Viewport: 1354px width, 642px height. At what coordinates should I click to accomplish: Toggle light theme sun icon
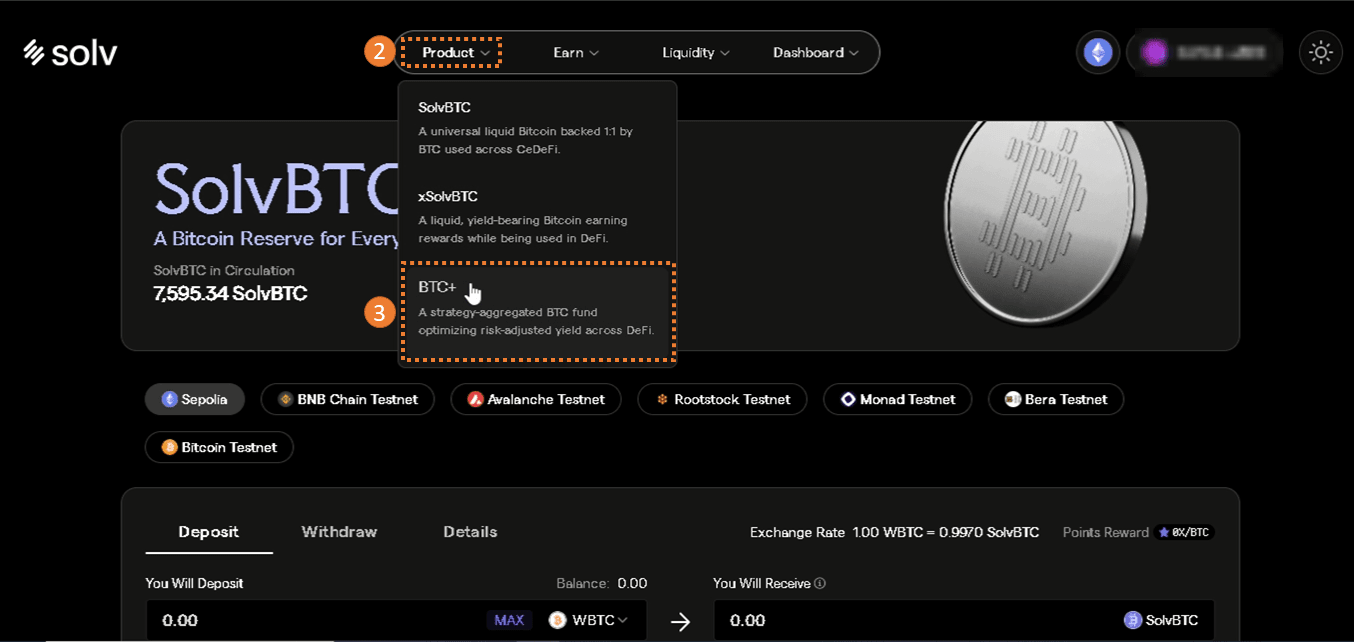point(1321,52)
